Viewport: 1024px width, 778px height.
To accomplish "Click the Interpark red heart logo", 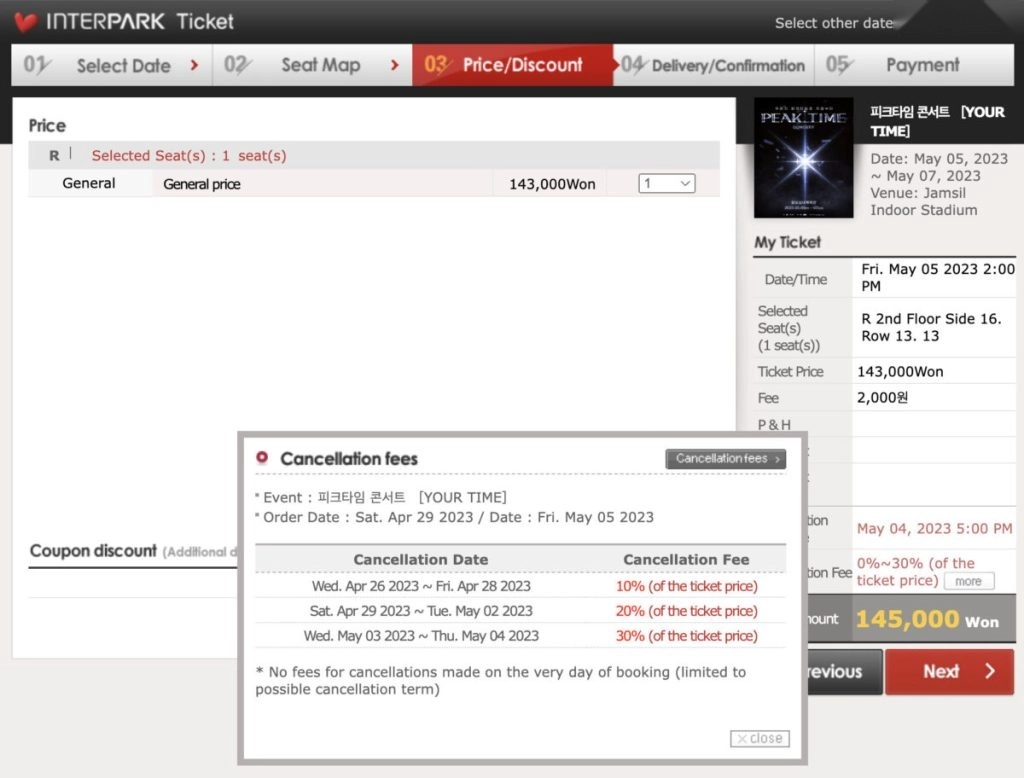I will pos(25,22).
